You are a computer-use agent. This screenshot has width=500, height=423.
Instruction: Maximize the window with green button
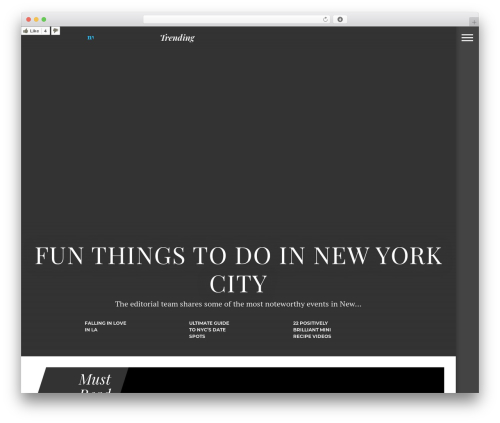coord(44,20)
